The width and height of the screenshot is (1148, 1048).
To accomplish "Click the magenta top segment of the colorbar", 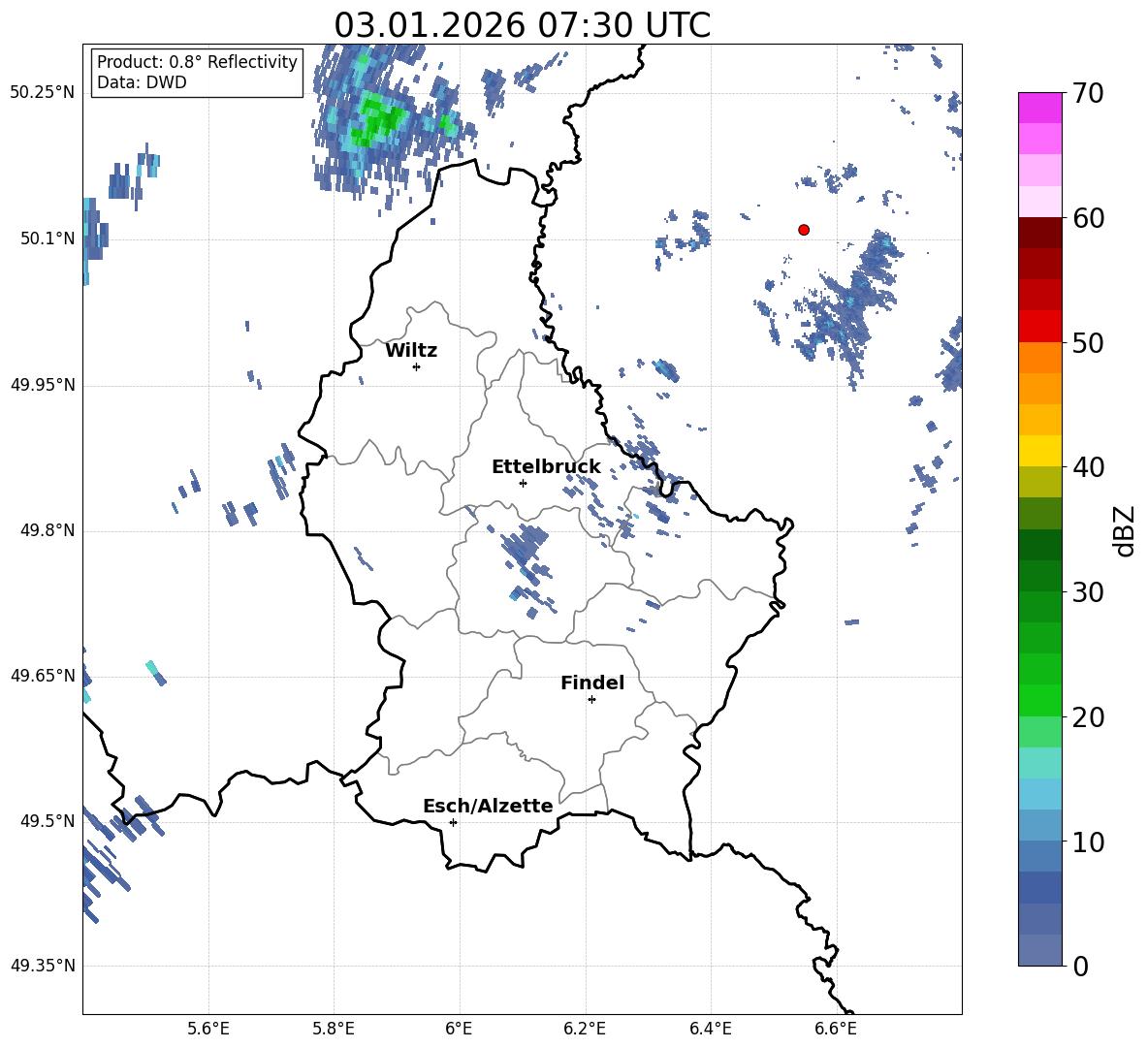I will [x=1039, y=108].
